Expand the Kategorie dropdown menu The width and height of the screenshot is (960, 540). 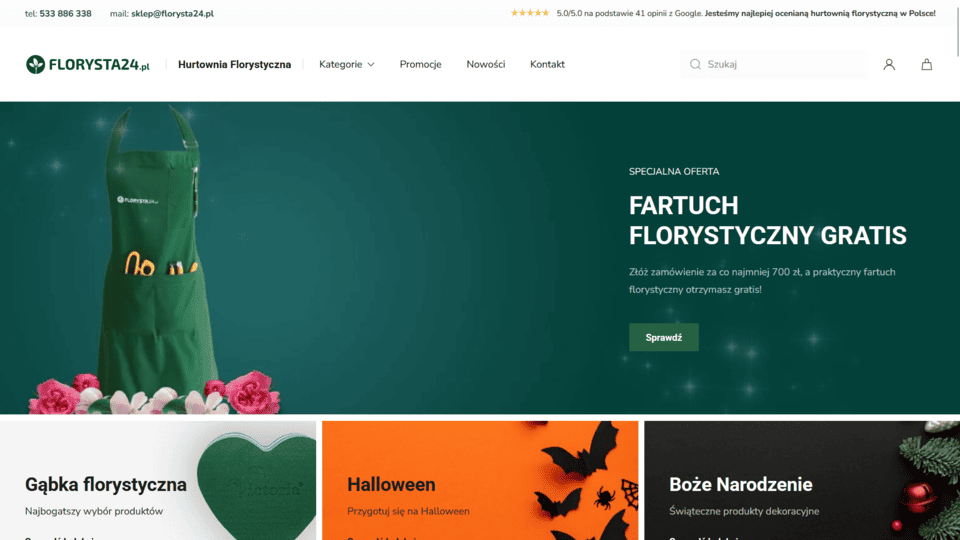(x=347, y=64)
